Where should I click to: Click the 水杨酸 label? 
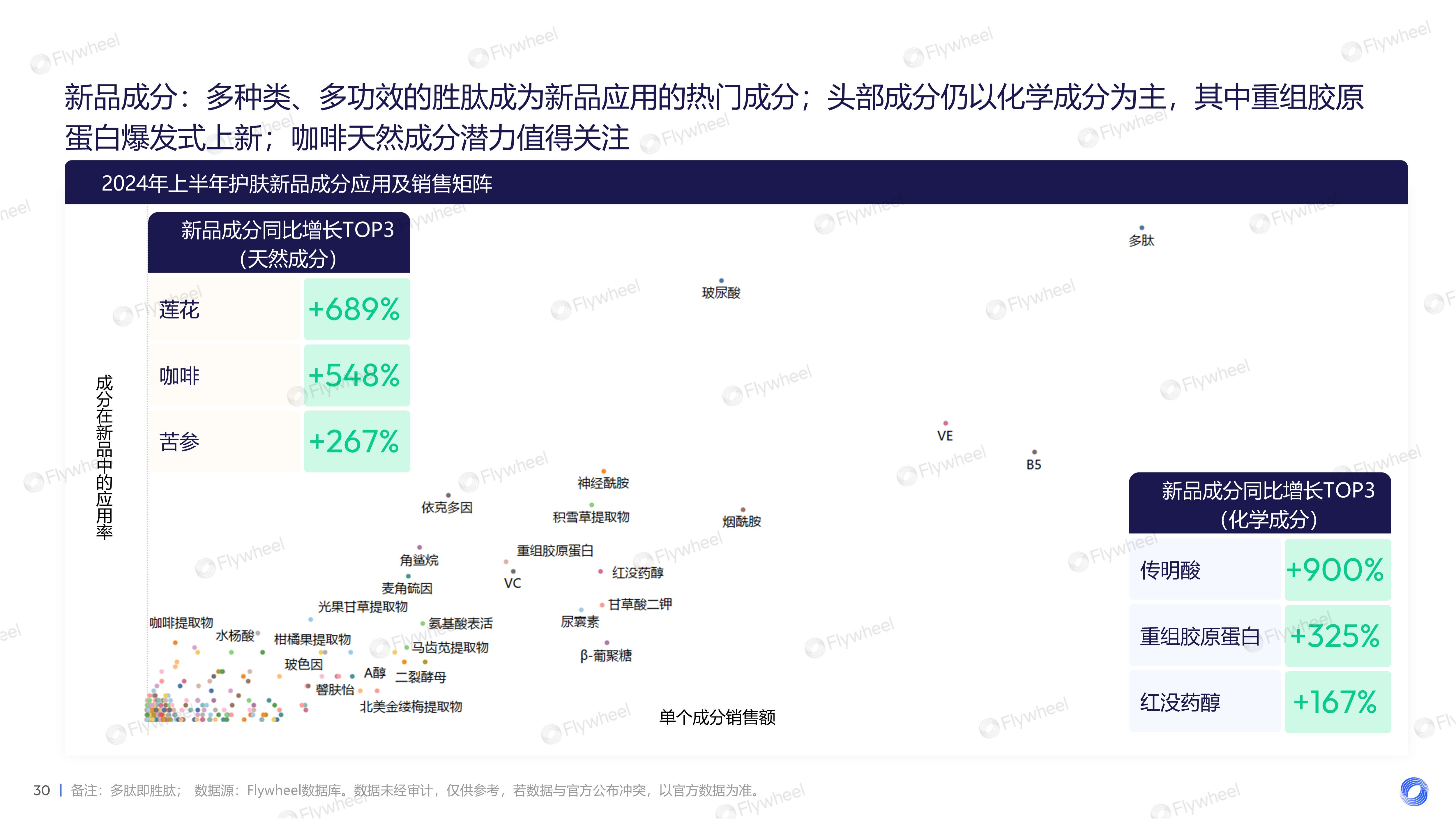pos(235,635)
